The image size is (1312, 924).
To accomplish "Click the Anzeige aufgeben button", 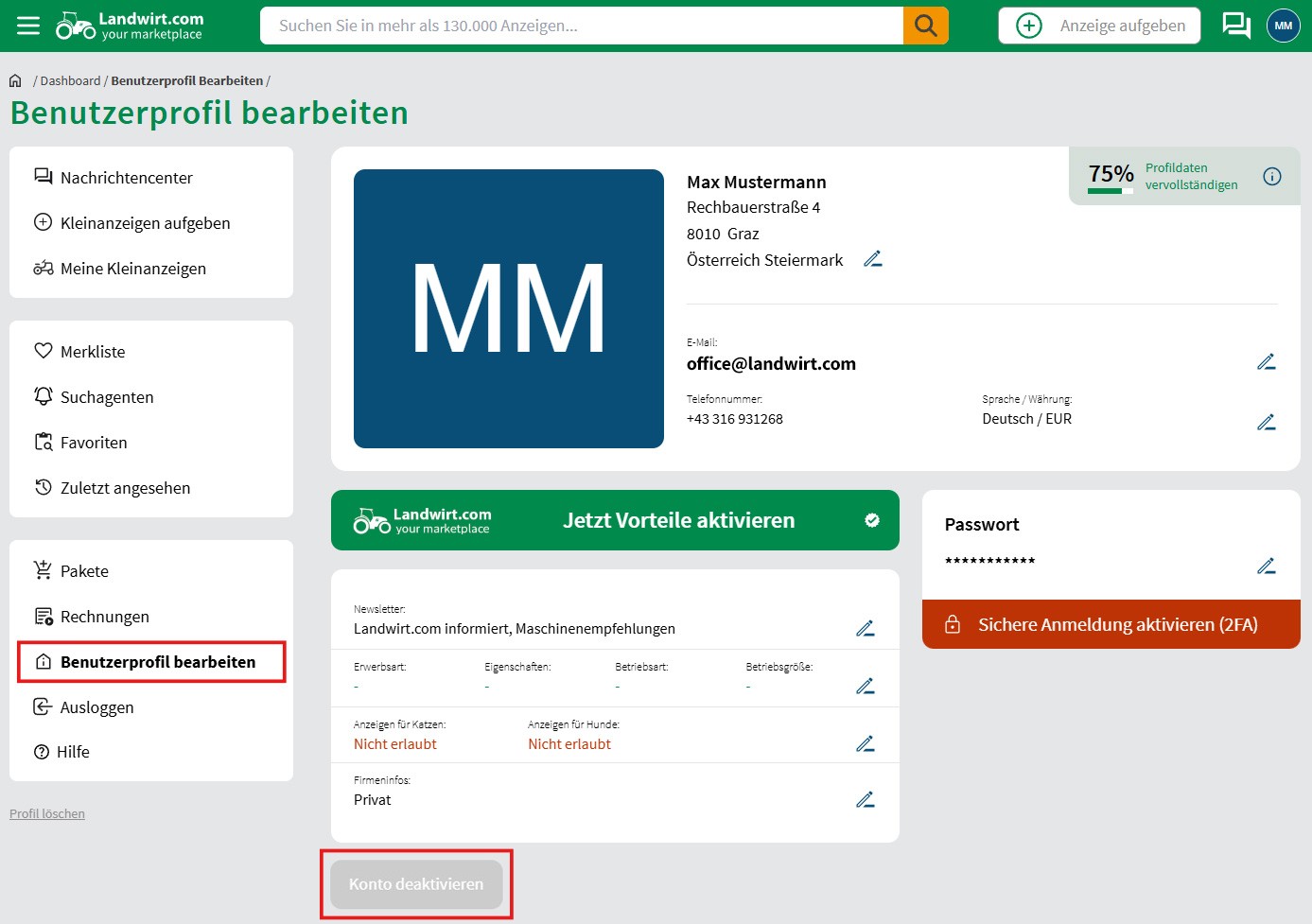I will click(x=1099, y=26).
